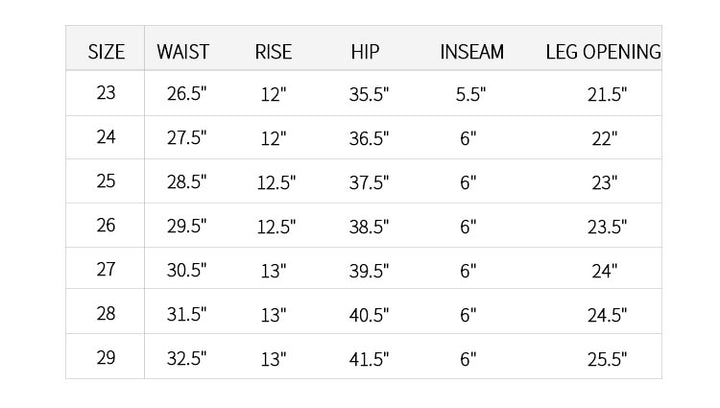
Task: Select the 30.5" waist value
Action: (x=186, y=271)
